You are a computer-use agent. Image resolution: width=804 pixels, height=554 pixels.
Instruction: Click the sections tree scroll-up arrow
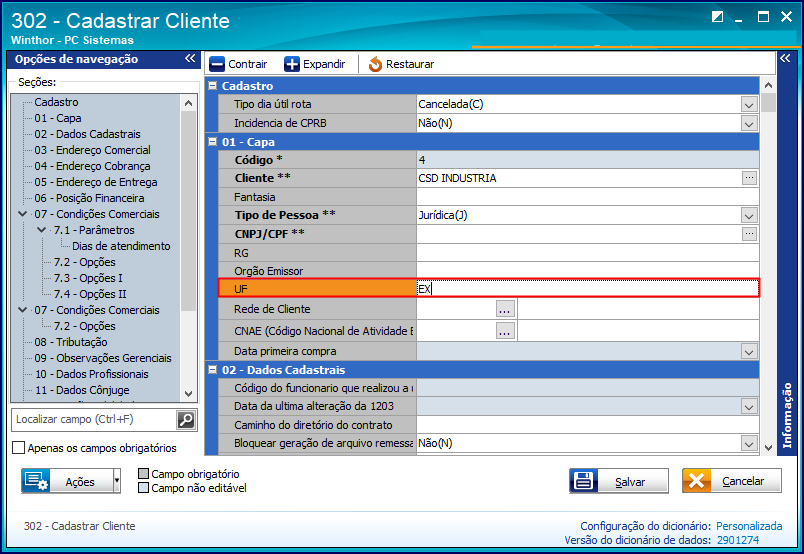(189, 103)
